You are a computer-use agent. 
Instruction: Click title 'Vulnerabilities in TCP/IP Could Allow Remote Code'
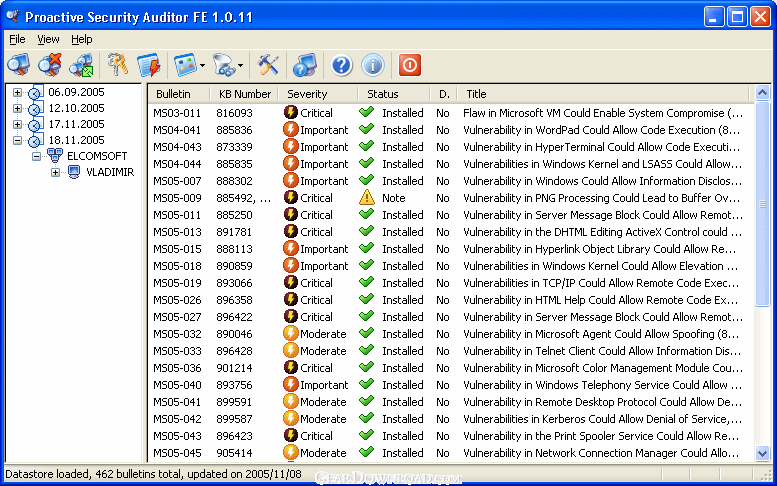click(x=601, y=283)
